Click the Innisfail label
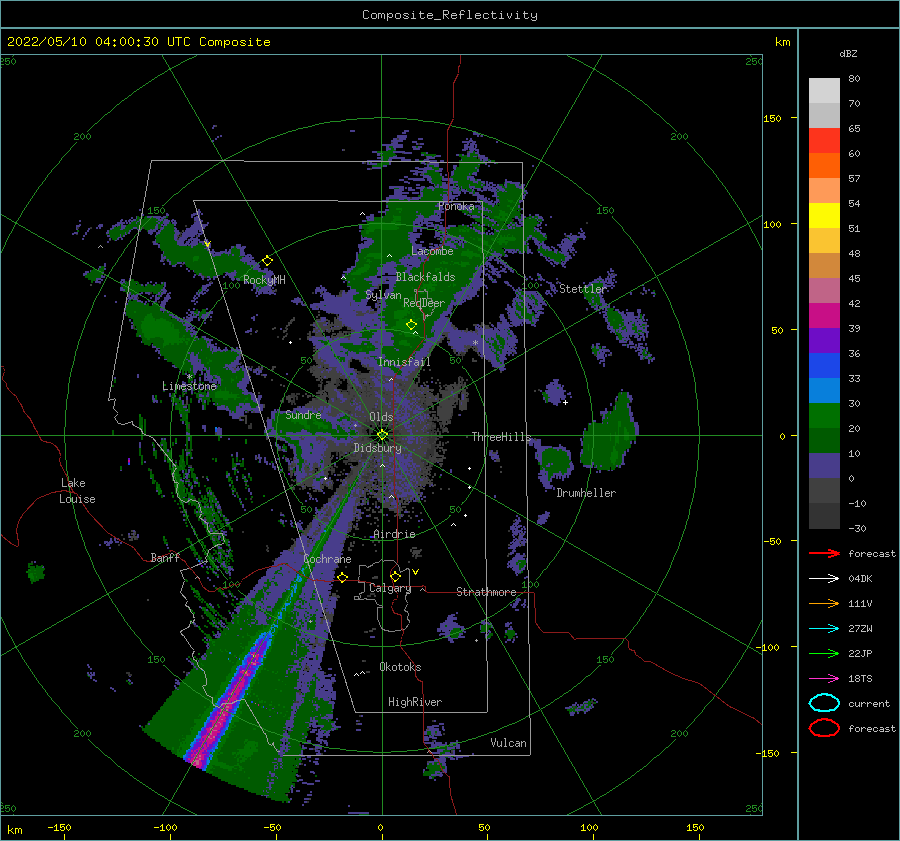 point(404,362)
